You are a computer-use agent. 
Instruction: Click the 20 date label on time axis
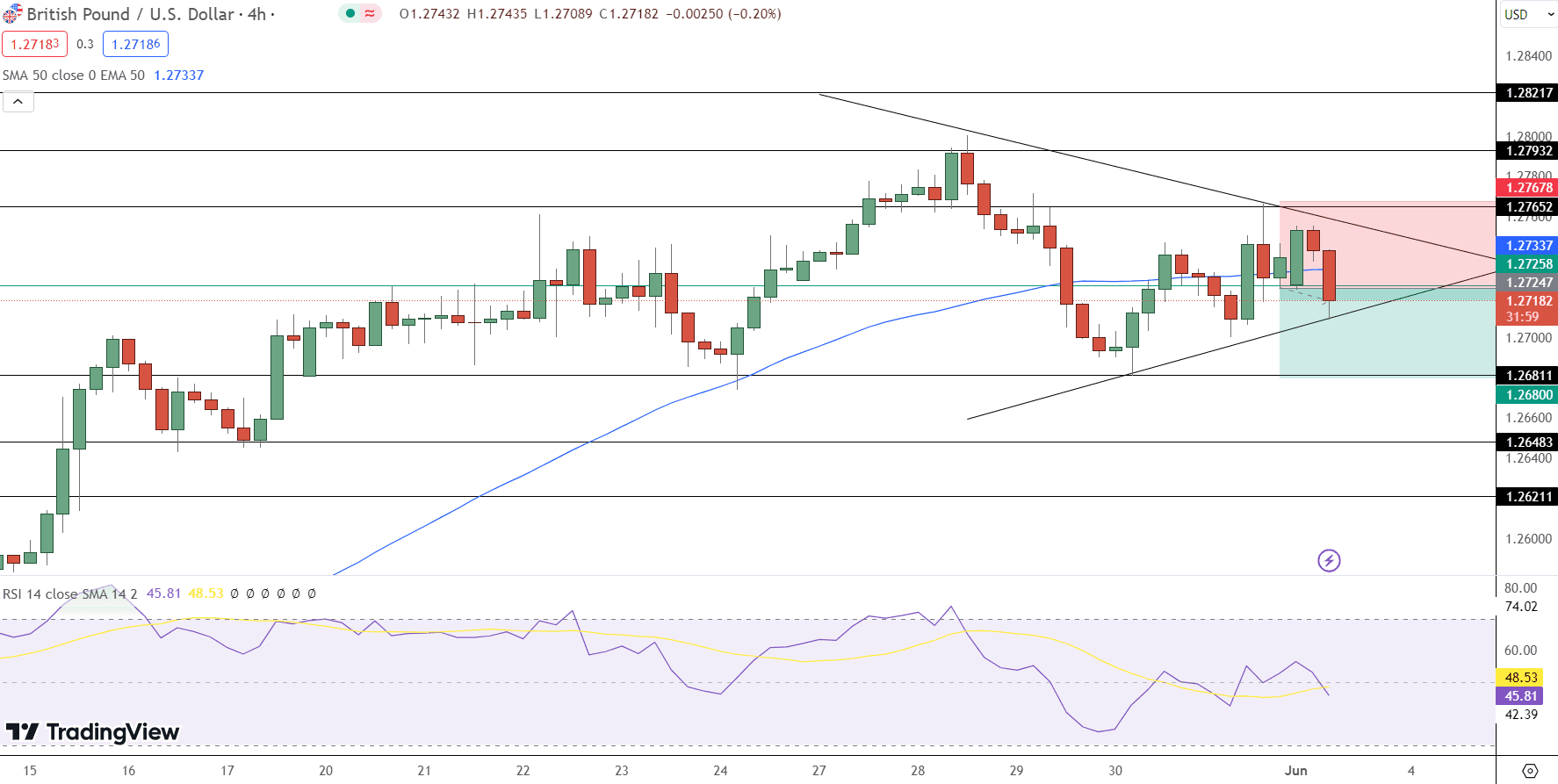326,771
